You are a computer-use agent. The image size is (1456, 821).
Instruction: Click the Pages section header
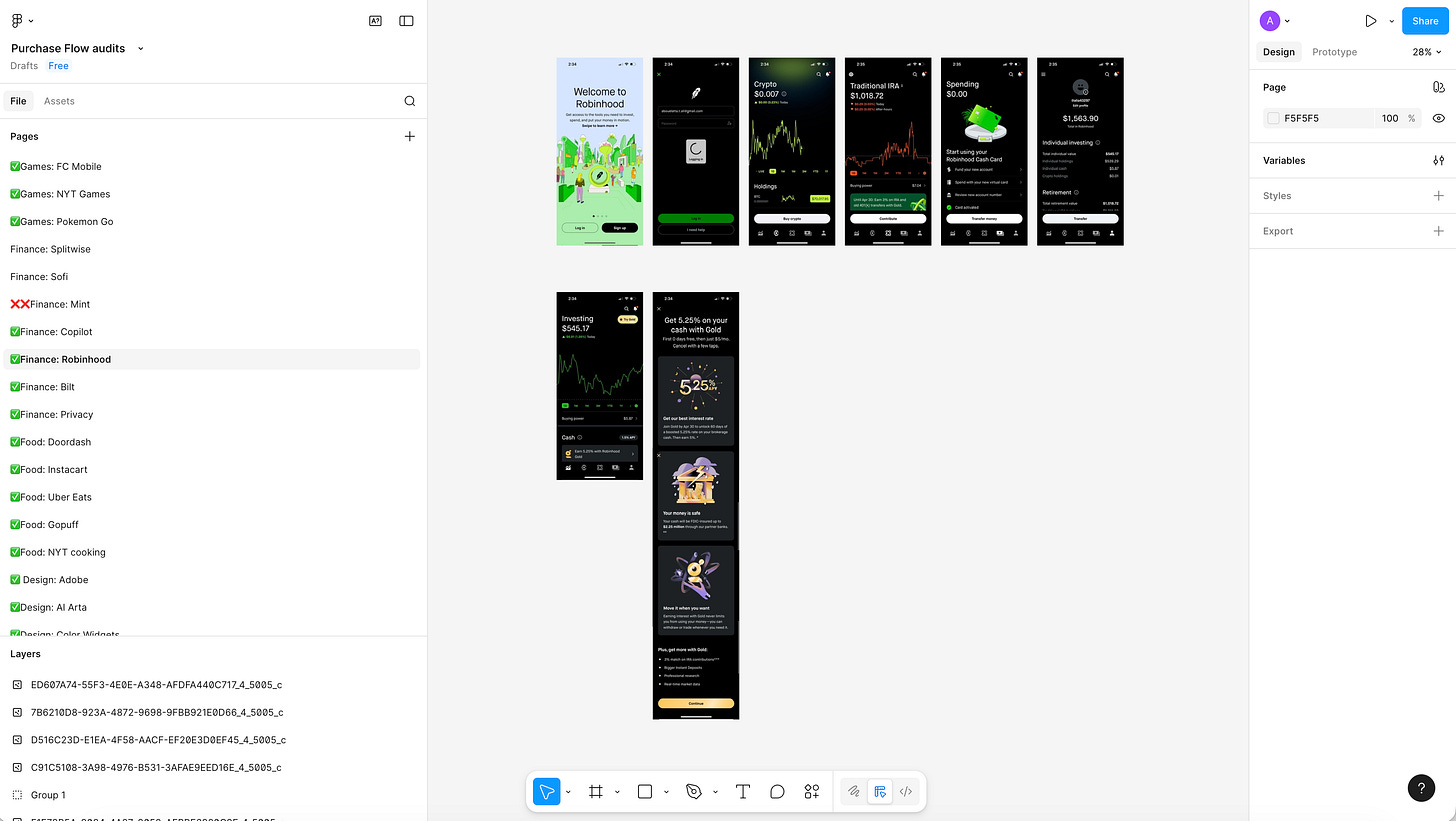(x=24, y=136)
